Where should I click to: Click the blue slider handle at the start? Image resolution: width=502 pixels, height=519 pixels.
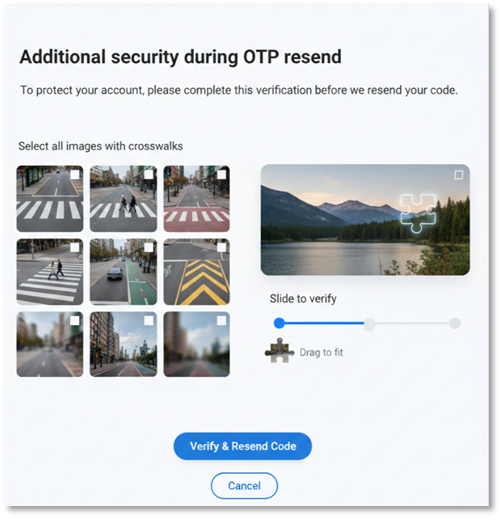click(279, 323)
